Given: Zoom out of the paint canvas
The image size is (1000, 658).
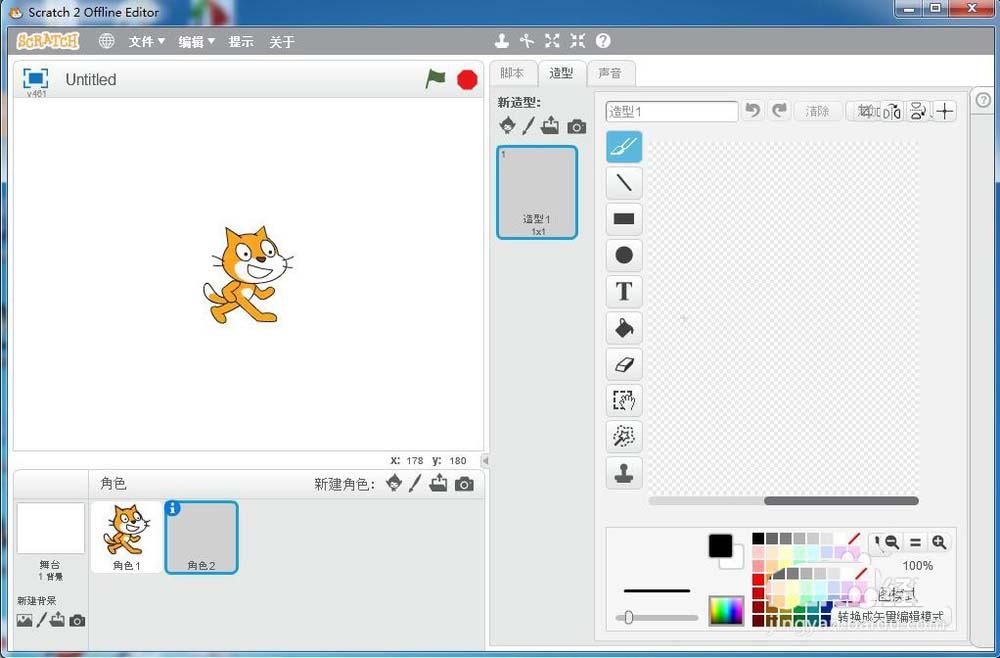Looking at the screenshot, I should point(892,543).
